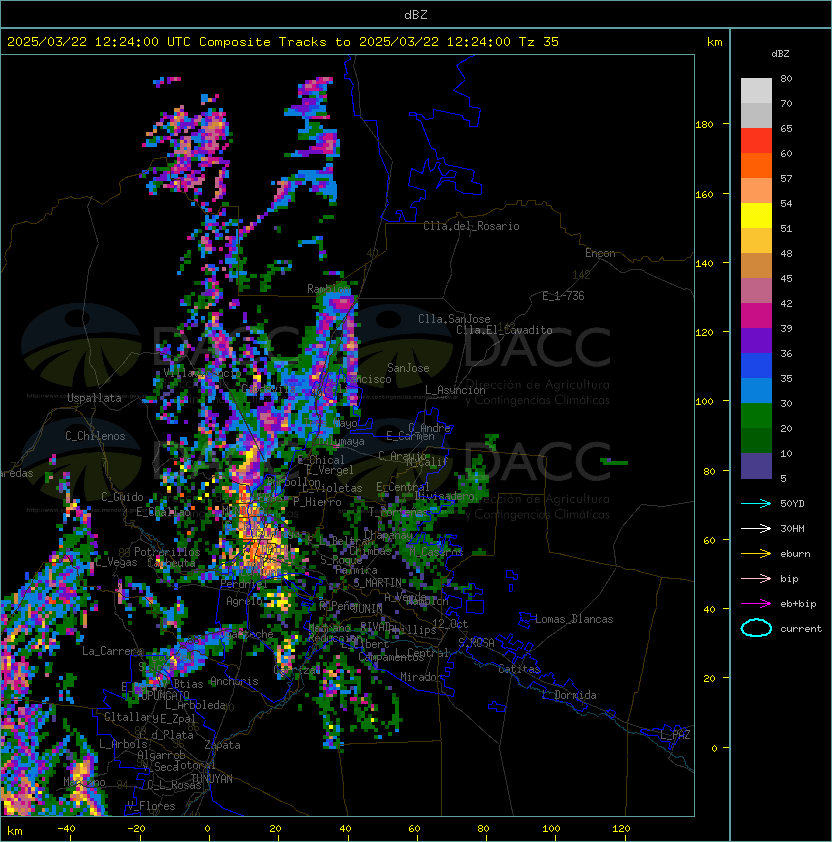Click the E_1-736 map label
This screenshot has height=842, width=832.
pos(563,296)
